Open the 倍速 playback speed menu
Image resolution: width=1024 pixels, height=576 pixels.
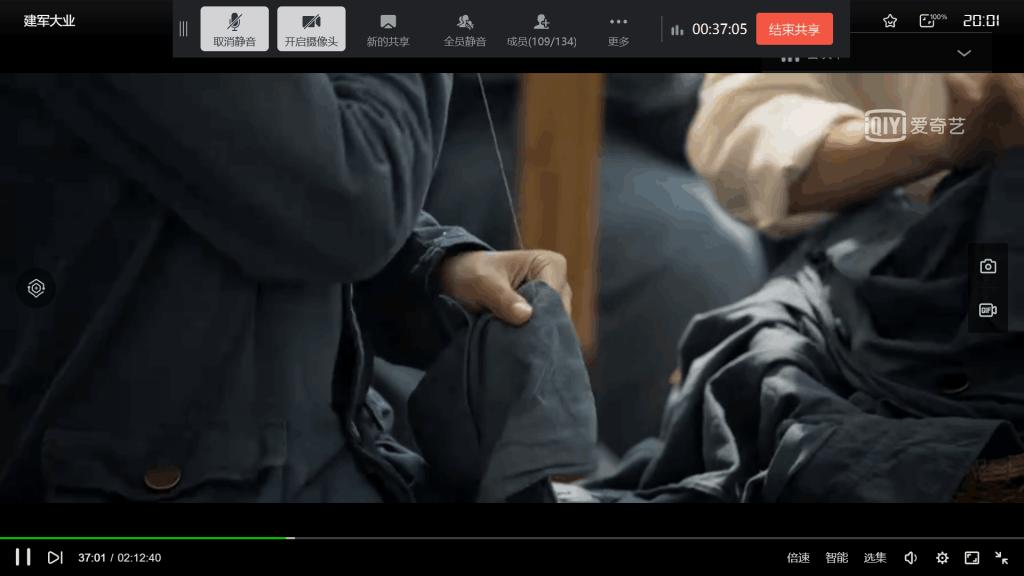[x=798, y=558]
